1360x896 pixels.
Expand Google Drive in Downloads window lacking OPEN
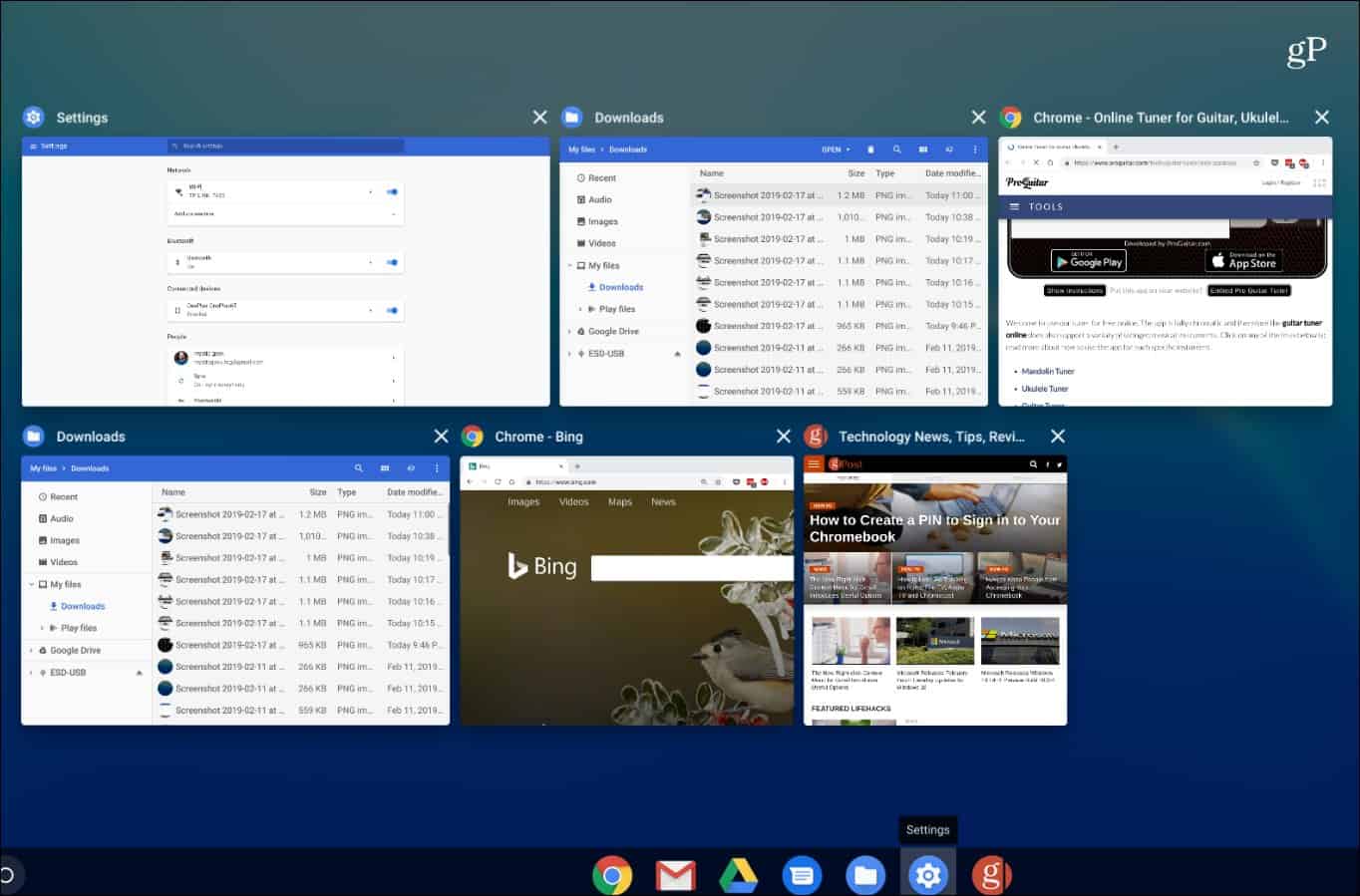click(32, 651)
